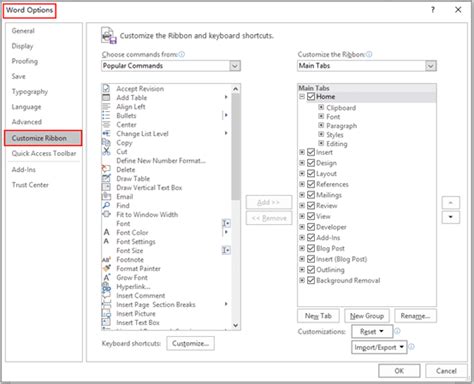Uncheck the Background Removal checkbox
The image size is (474, 384).
click(x=311, y=280)
